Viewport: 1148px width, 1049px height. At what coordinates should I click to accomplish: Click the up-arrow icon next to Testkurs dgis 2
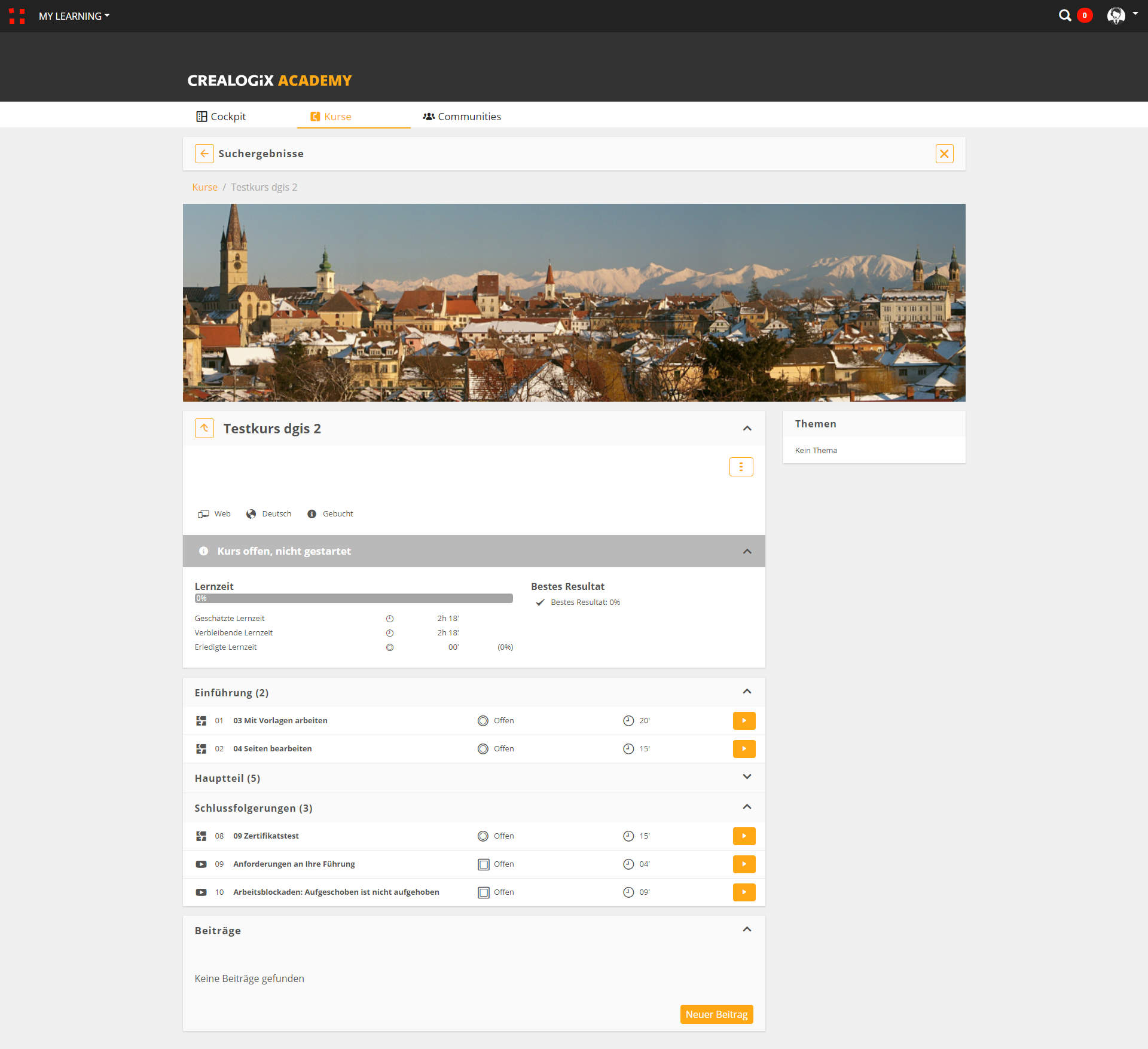204,428
